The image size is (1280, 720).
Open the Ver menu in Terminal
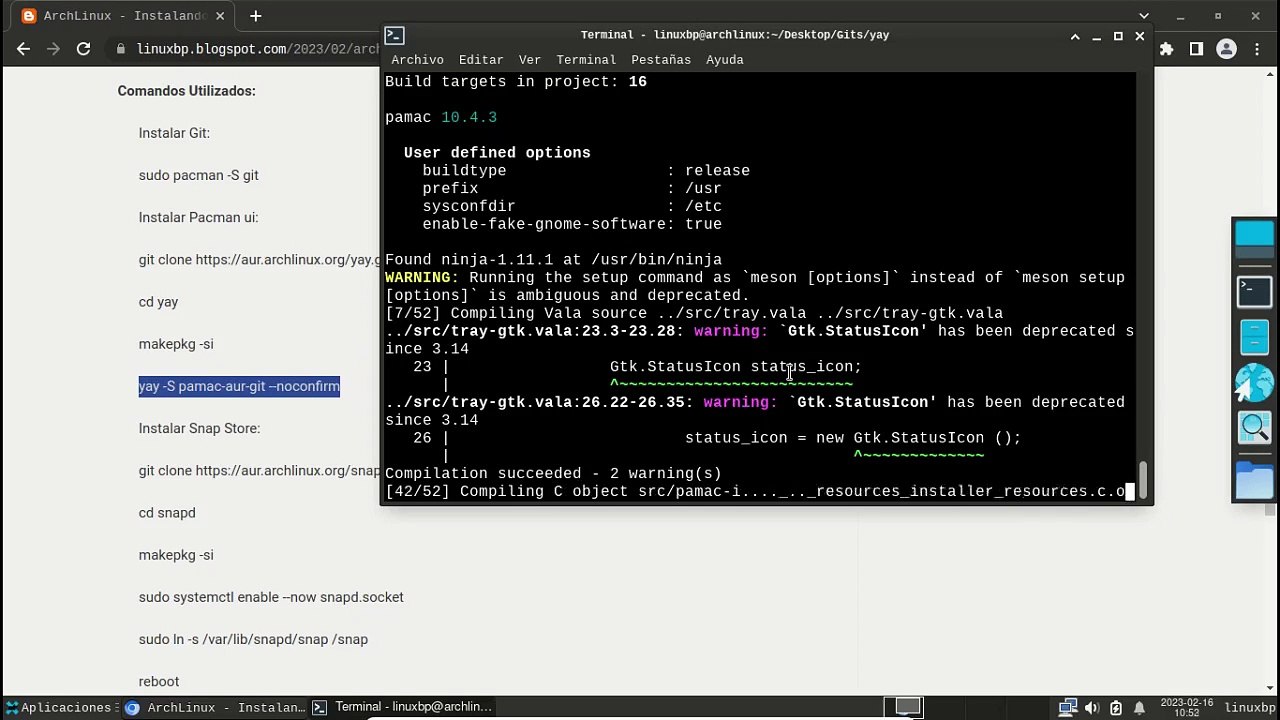pos(530,60)
